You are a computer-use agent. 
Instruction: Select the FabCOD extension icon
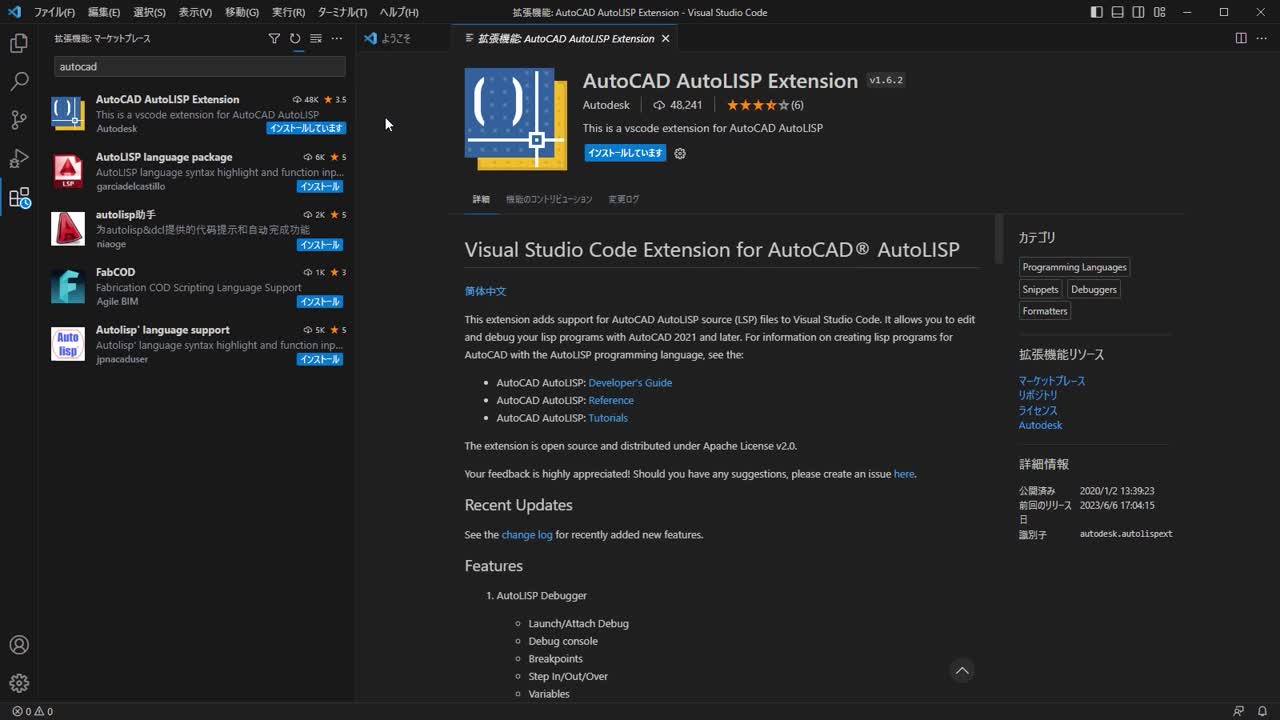click(x=68, y=286)
